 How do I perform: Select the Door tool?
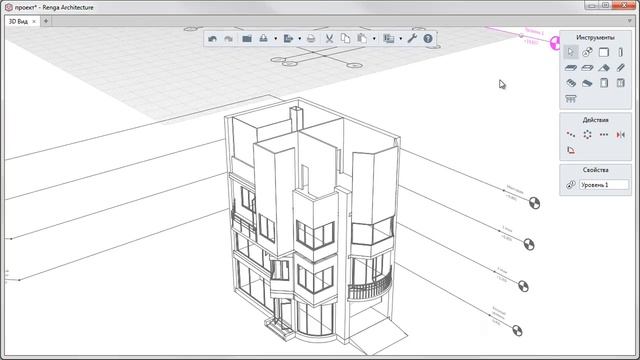[604, 83]
